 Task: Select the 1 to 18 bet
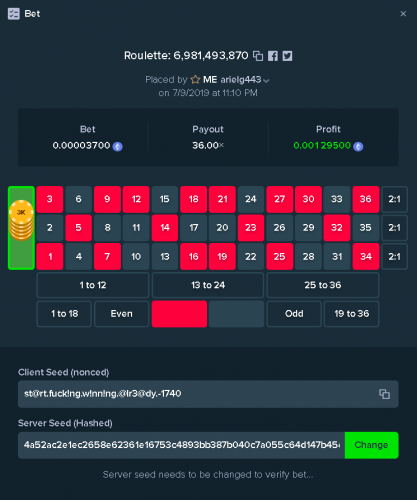(x=64, y=314)
